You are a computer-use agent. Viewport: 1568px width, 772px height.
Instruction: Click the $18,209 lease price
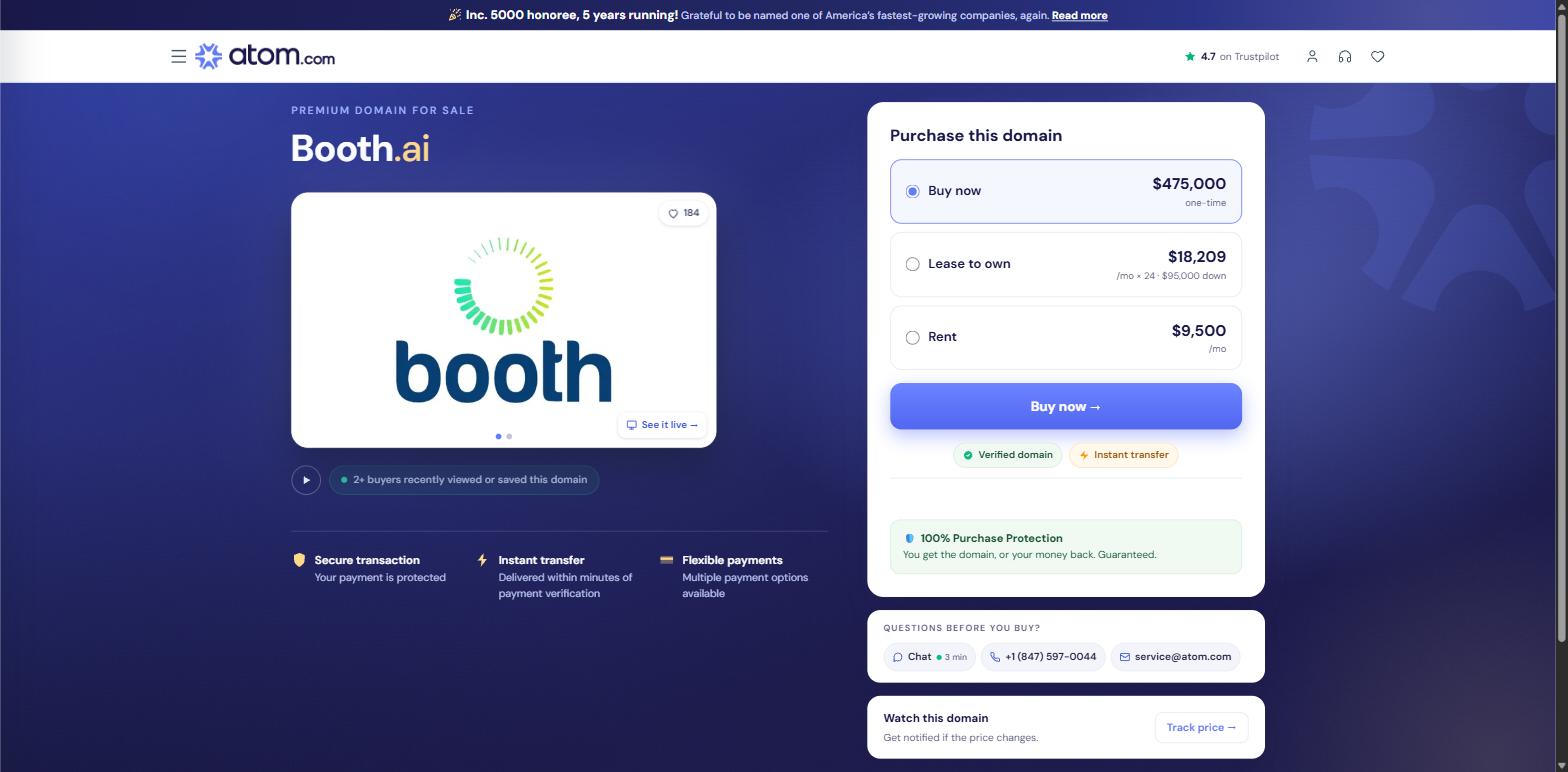pos(1197,257)
